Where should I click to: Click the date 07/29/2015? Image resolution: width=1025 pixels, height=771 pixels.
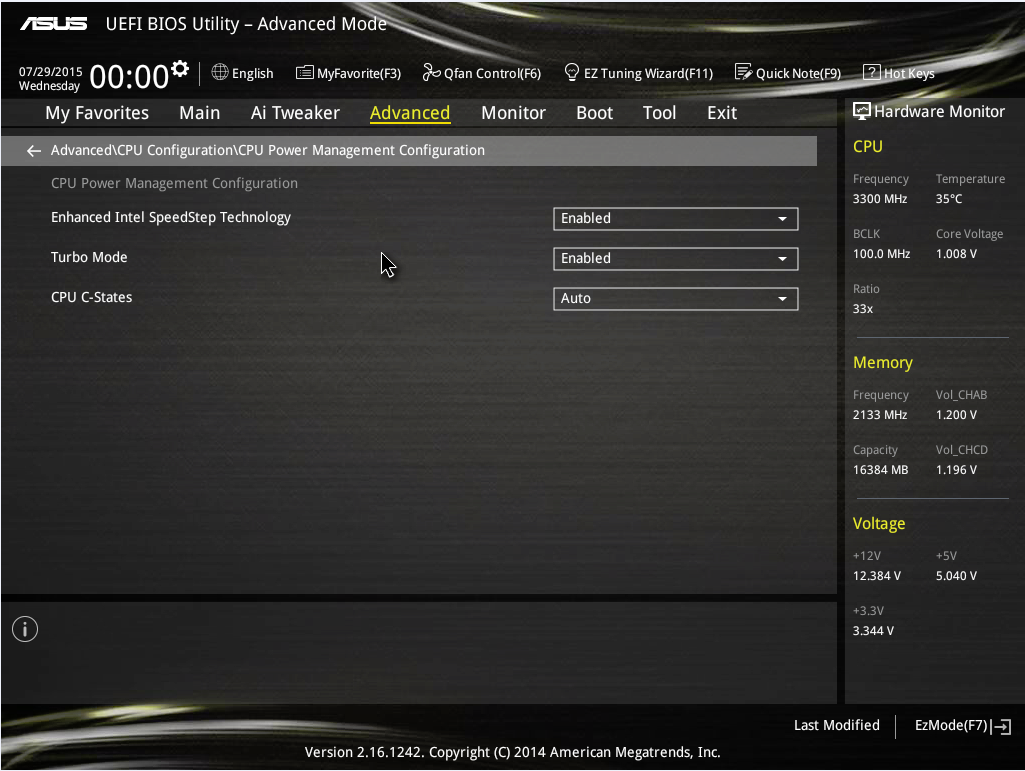(50, 71)
